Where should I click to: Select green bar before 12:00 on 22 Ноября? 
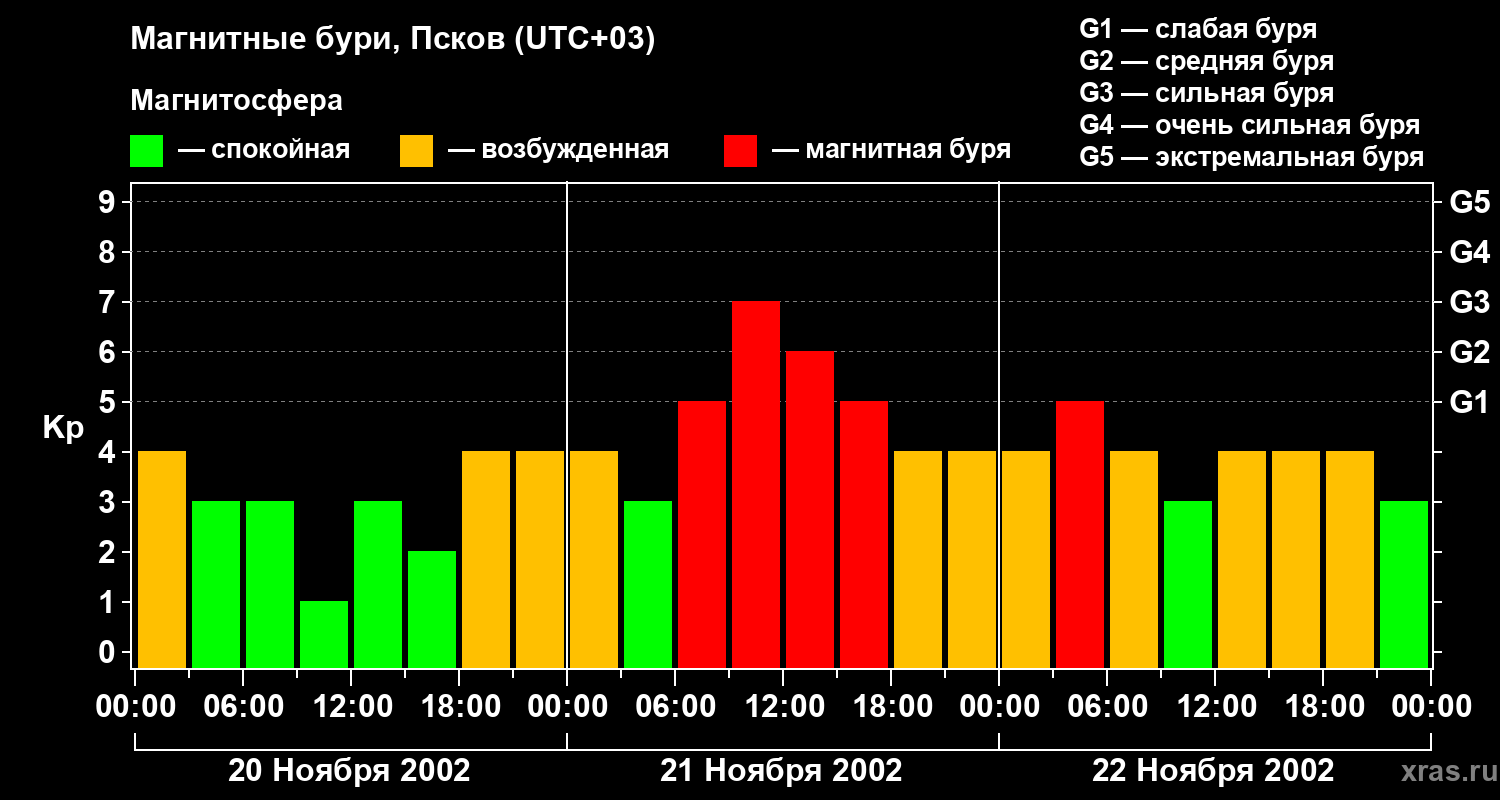(x=1188, y=584)
